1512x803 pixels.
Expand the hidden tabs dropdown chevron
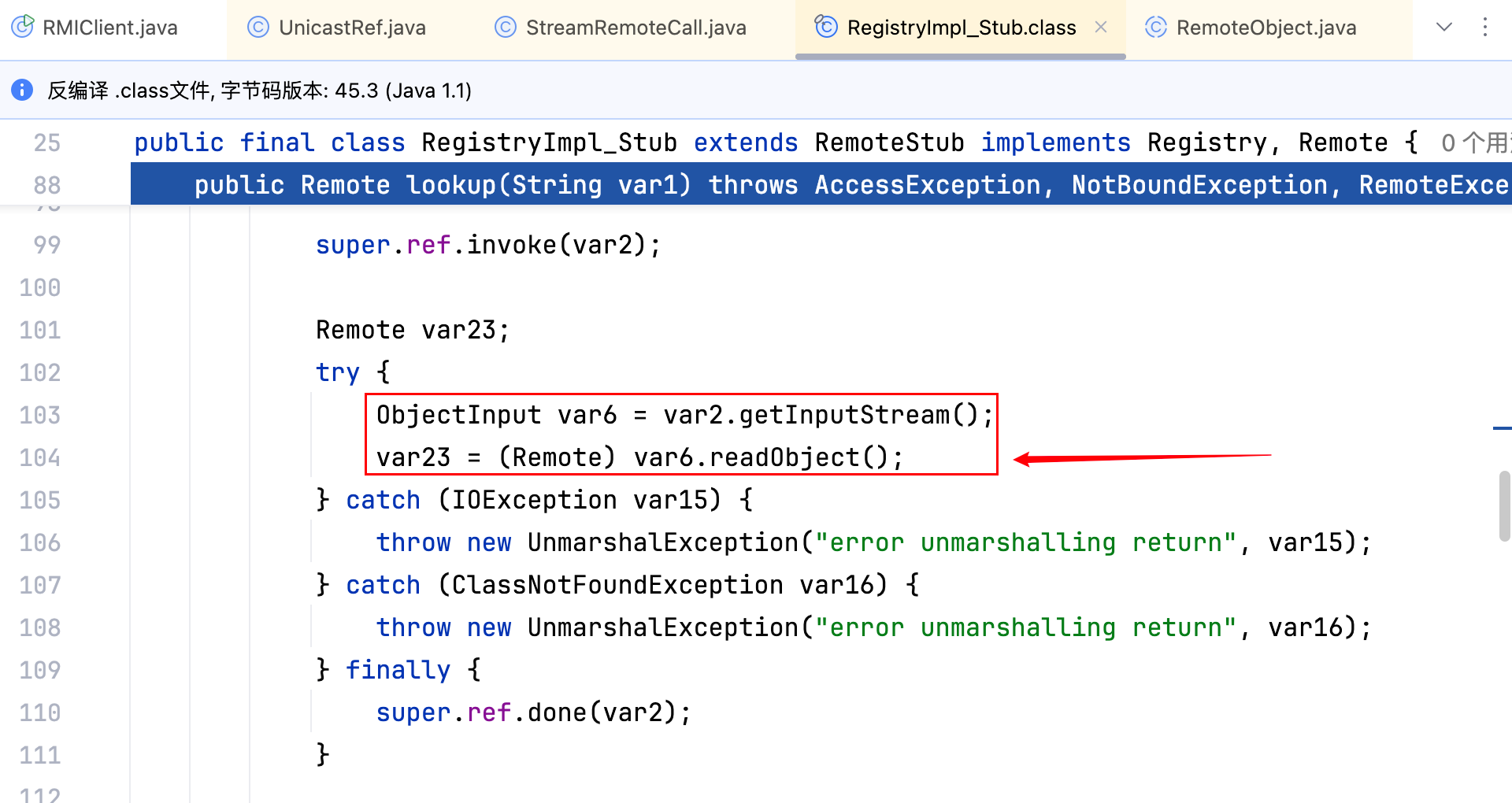pos(1443,28)
